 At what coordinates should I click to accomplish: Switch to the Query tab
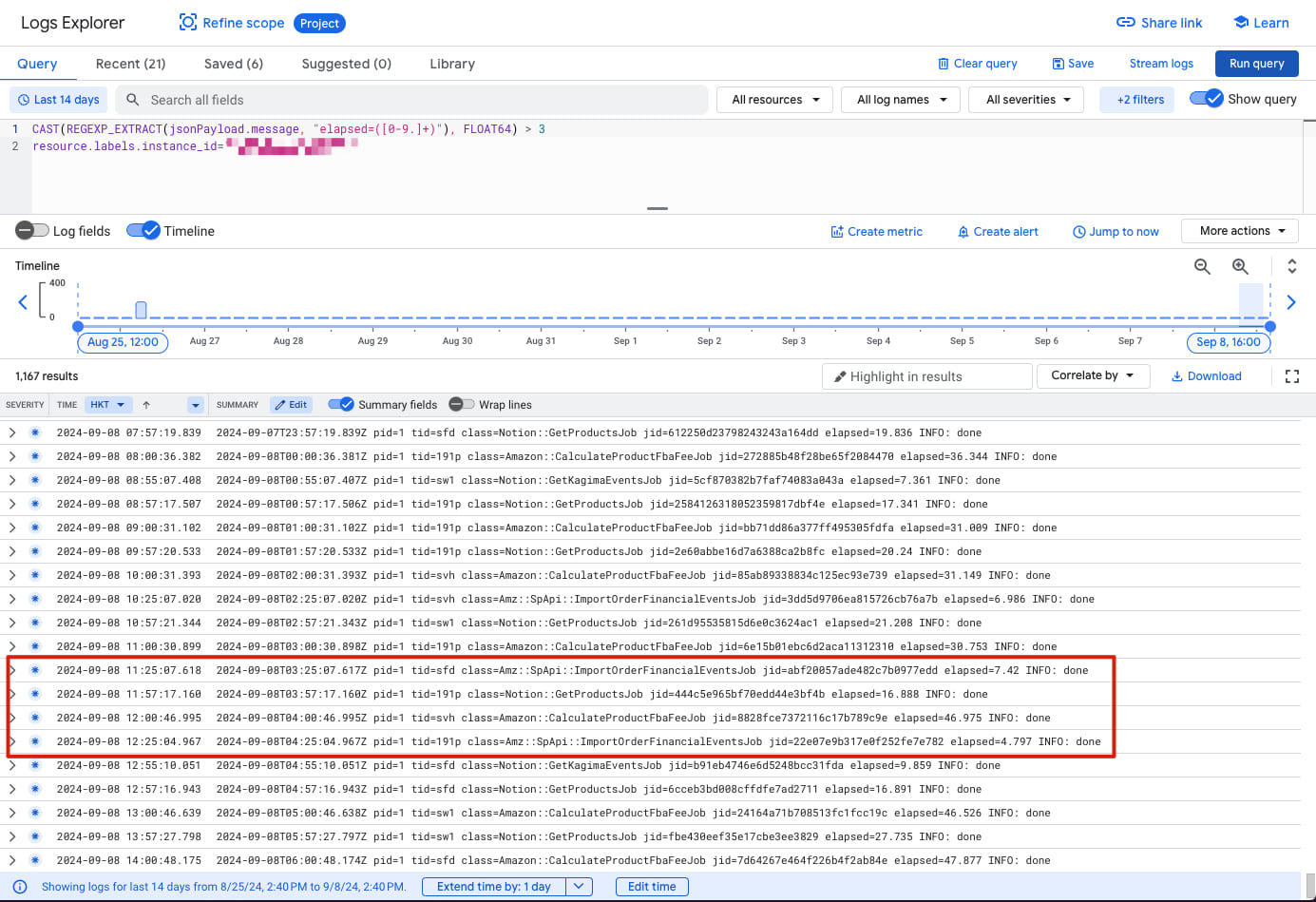tap(37, 64)
